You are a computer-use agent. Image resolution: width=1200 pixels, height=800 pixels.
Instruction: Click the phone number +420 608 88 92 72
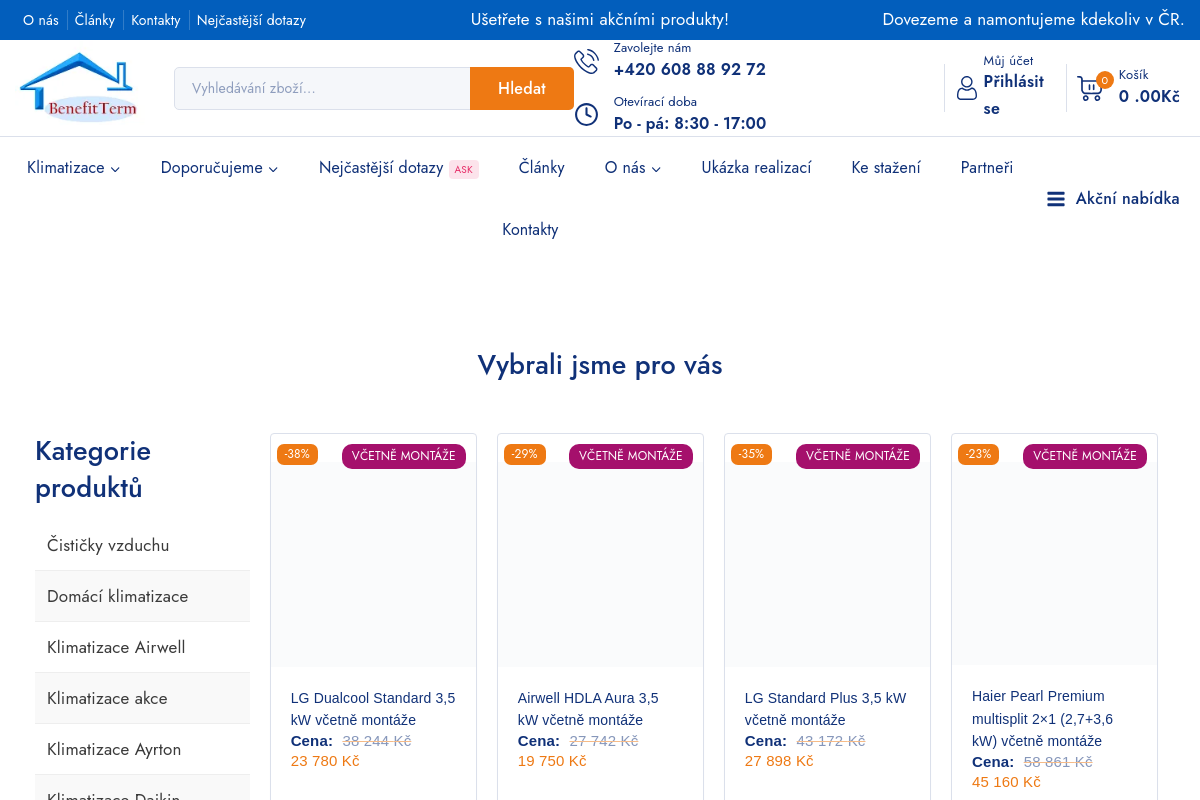click(x=689, y=69)
